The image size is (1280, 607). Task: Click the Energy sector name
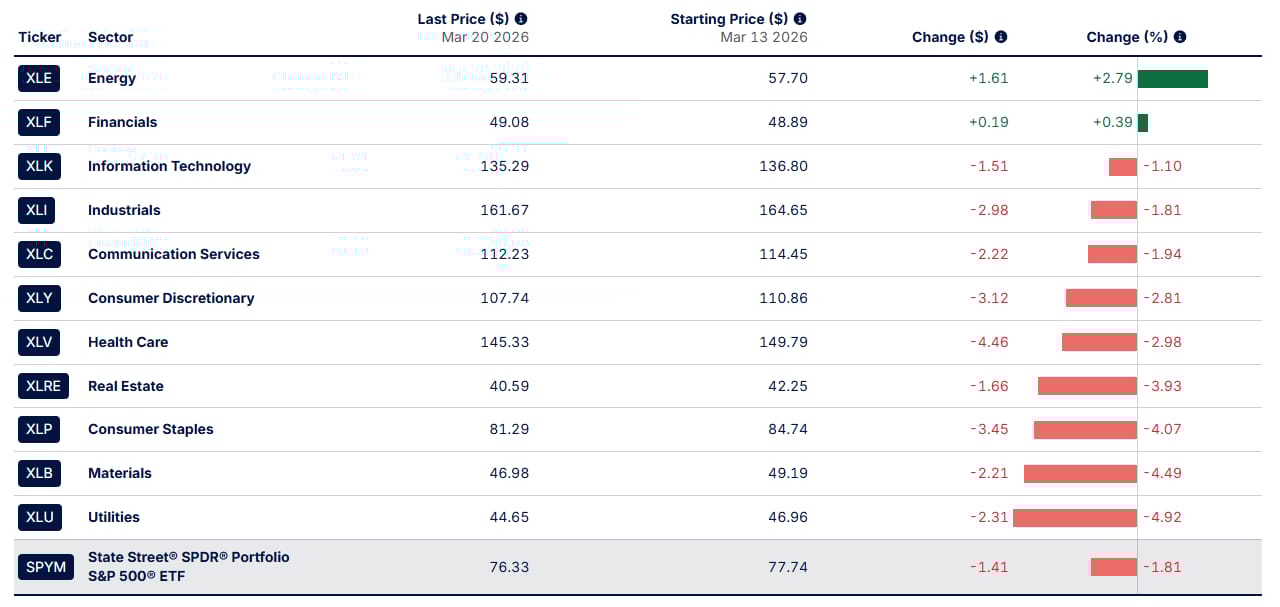[112, 78]
